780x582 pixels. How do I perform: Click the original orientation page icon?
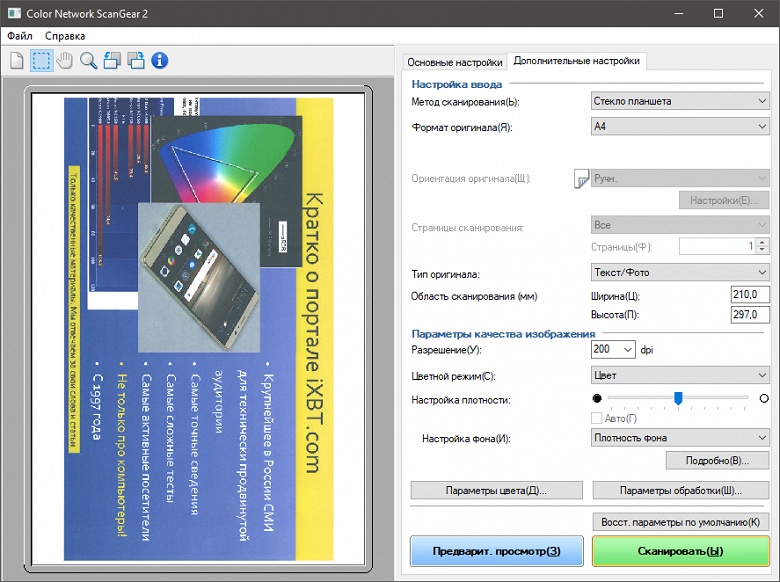(581, 178)
